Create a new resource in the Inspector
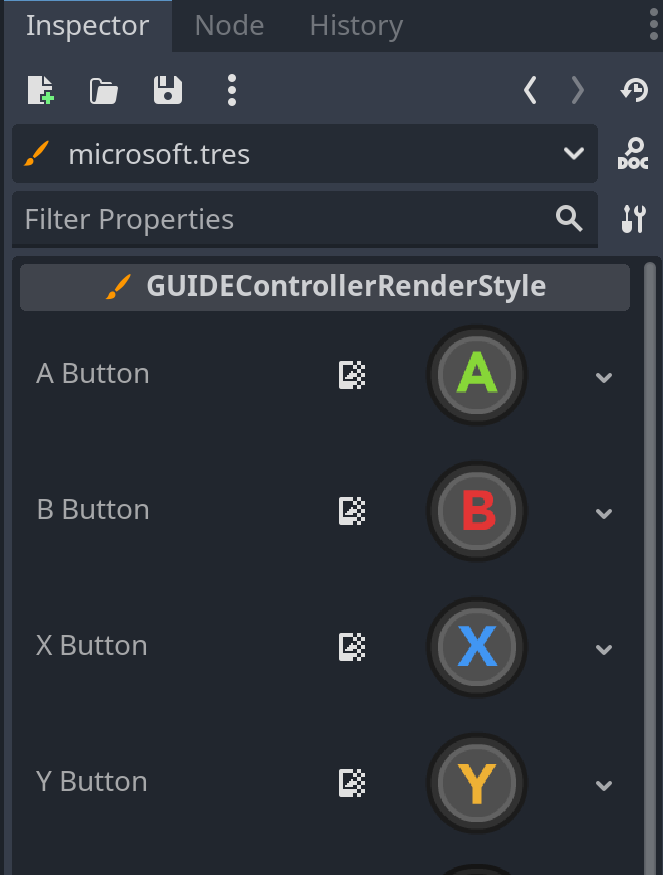Image resolution: width=663 pixels, height=875 pixels. [x=41, y=90]
